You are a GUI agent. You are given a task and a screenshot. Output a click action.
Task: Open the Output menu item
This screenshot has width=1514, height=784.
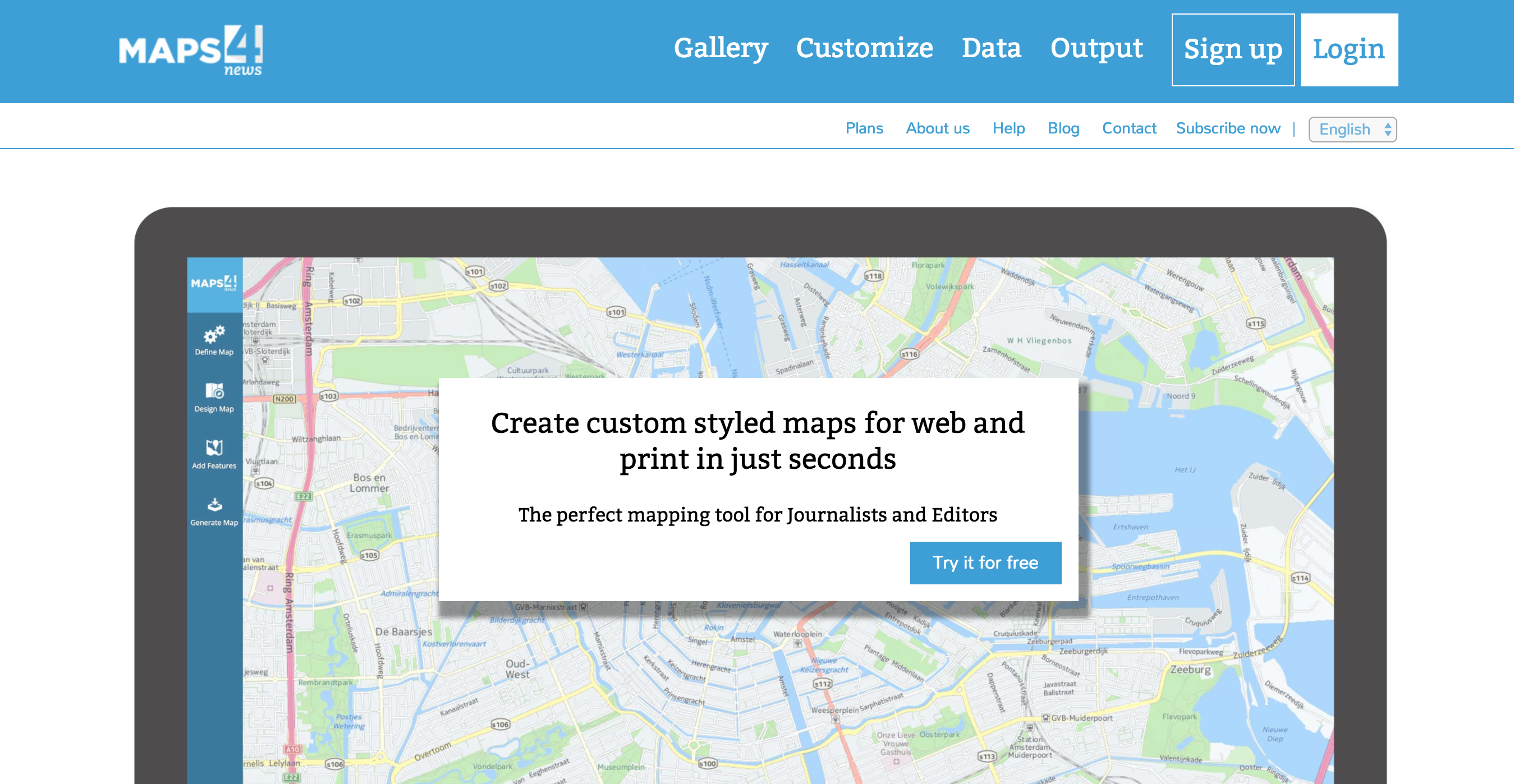click(x=1096, y=48)
